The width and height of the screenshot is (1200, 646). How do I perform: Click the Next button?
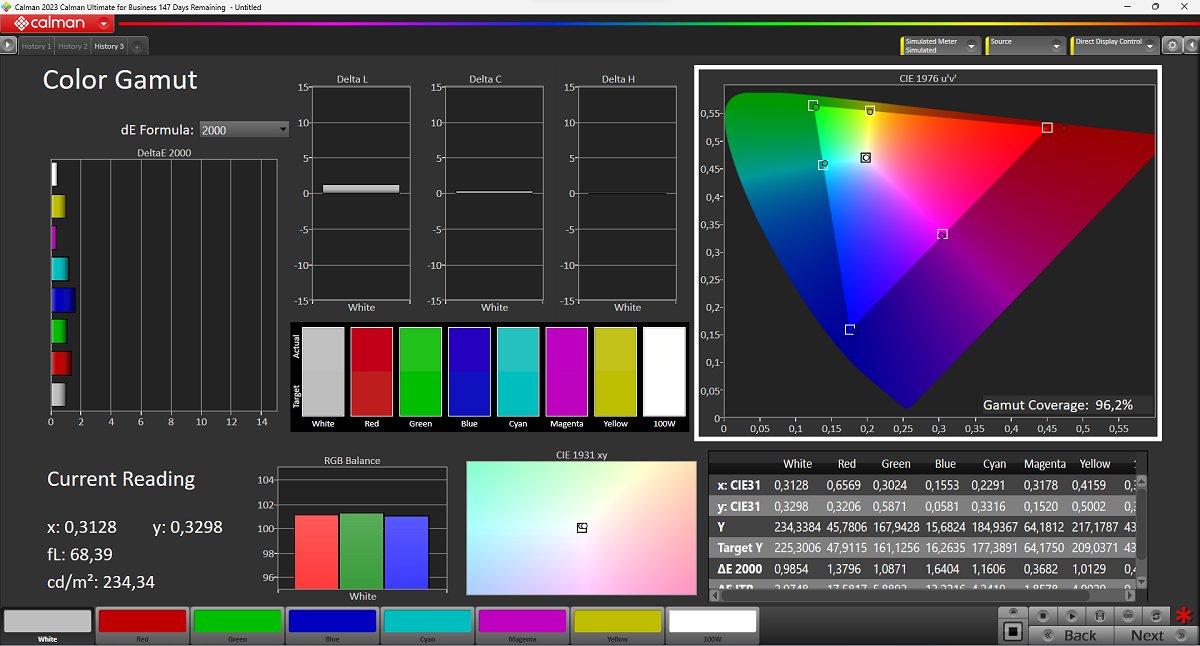pyautogui.click(x=1147, y=635)
